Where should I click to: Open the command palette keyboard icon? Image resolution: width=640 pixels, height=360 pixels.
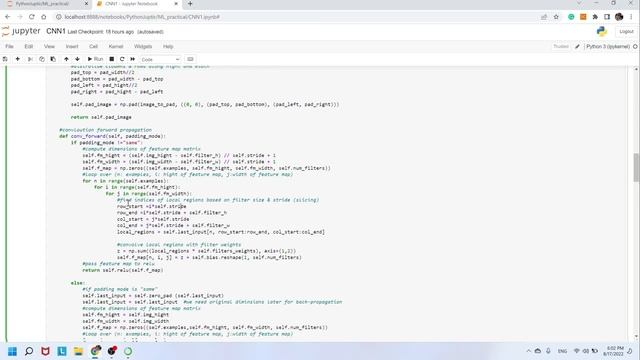point(190,59)
